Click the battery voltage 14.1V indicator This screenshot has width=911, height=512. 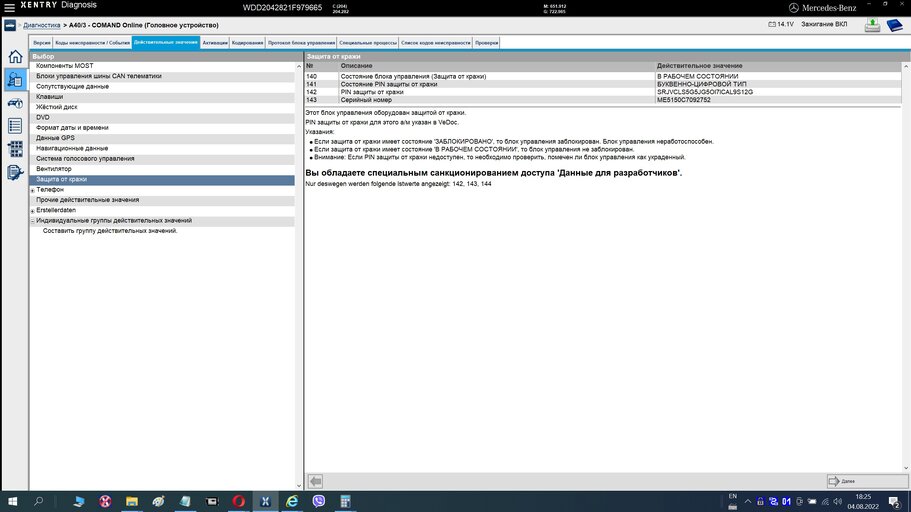click(x=781, y=24)
